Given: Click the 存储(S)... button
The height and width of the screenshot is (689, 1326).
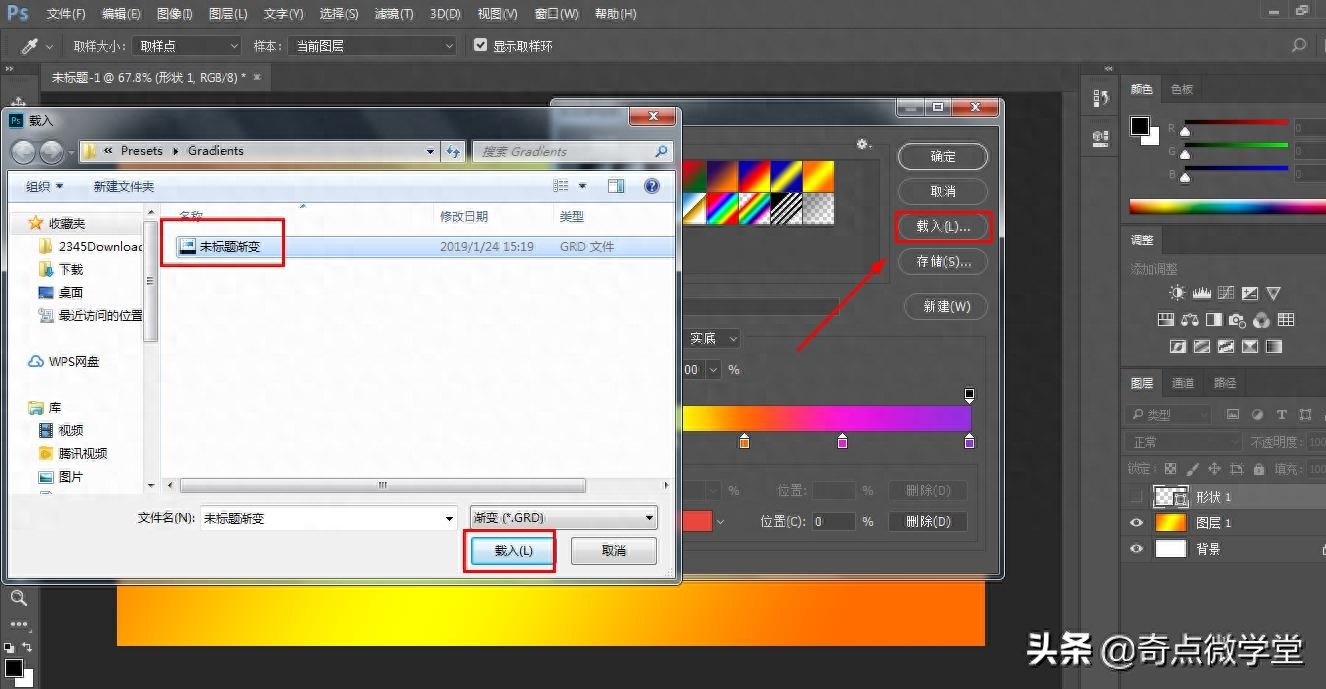Looking at the screenshot, I should pos(943,262).
